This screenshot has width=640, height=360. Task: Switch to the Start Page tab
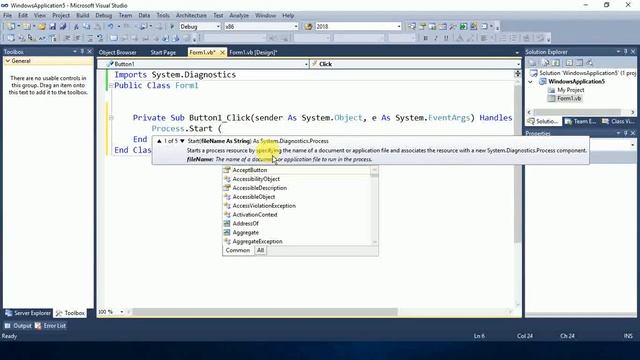[x=163, y=52]
